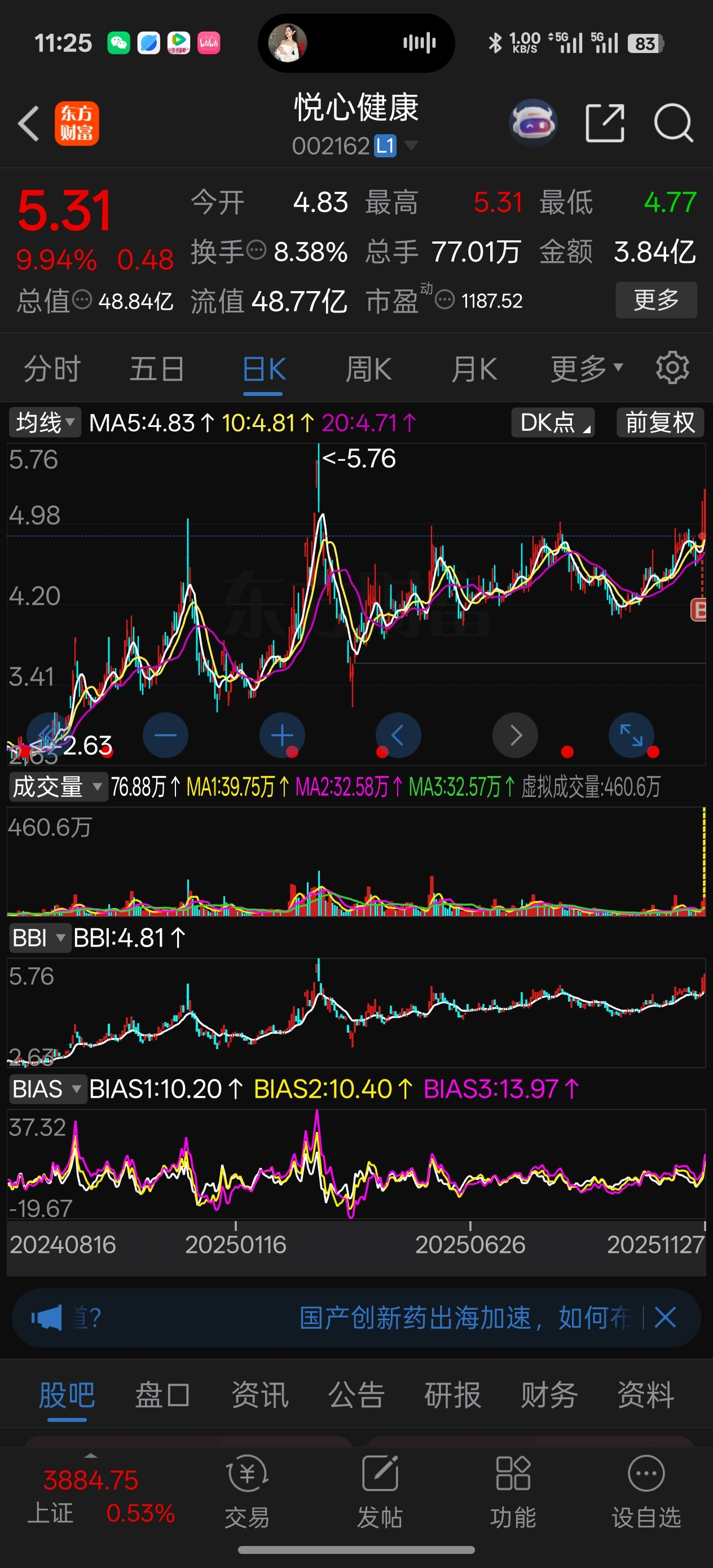Tap 更多 button for more quote data
The image size is (713, 1568).
656,299
